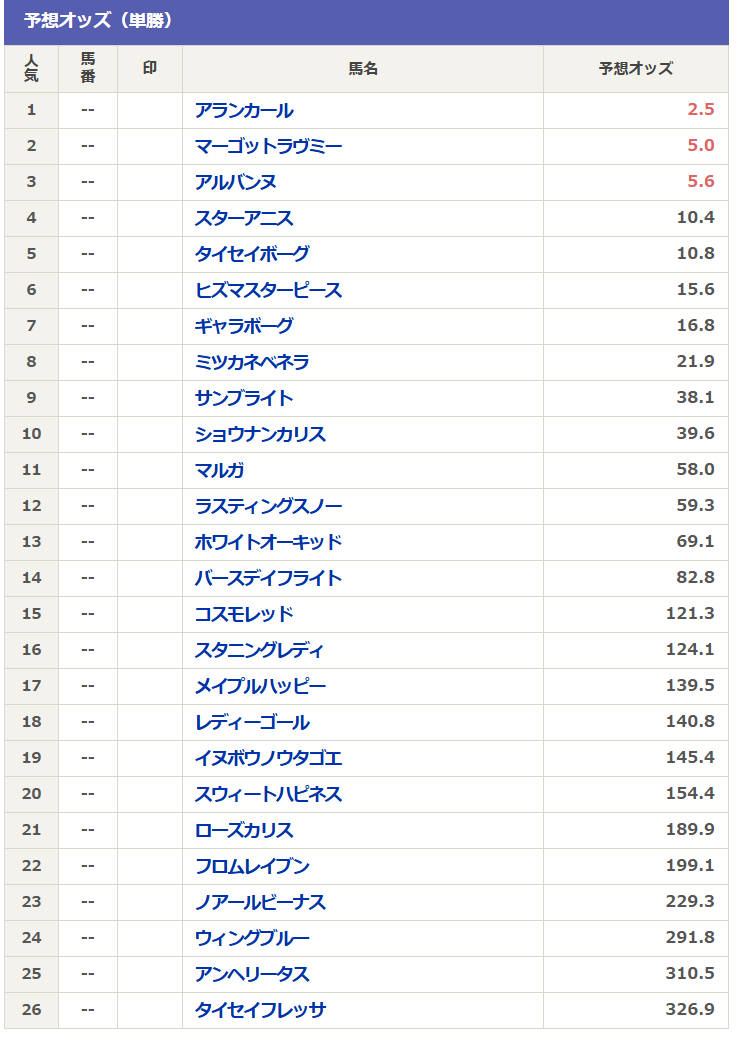The height and width of the screenshot is (1038, 736).
Task: Open horse アランカール link
Action: point(244,110)
